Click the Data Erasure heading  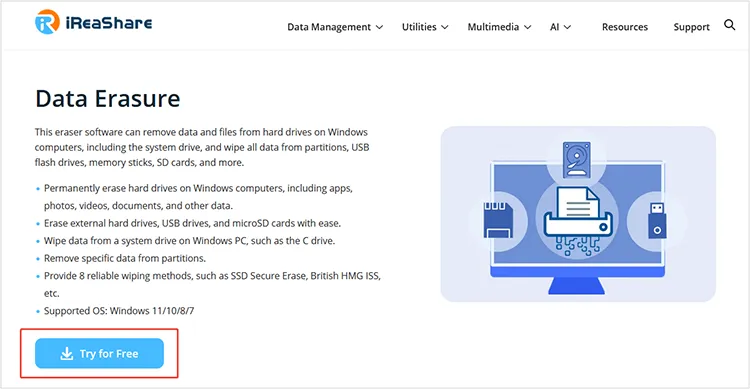[x=108, y=99]
